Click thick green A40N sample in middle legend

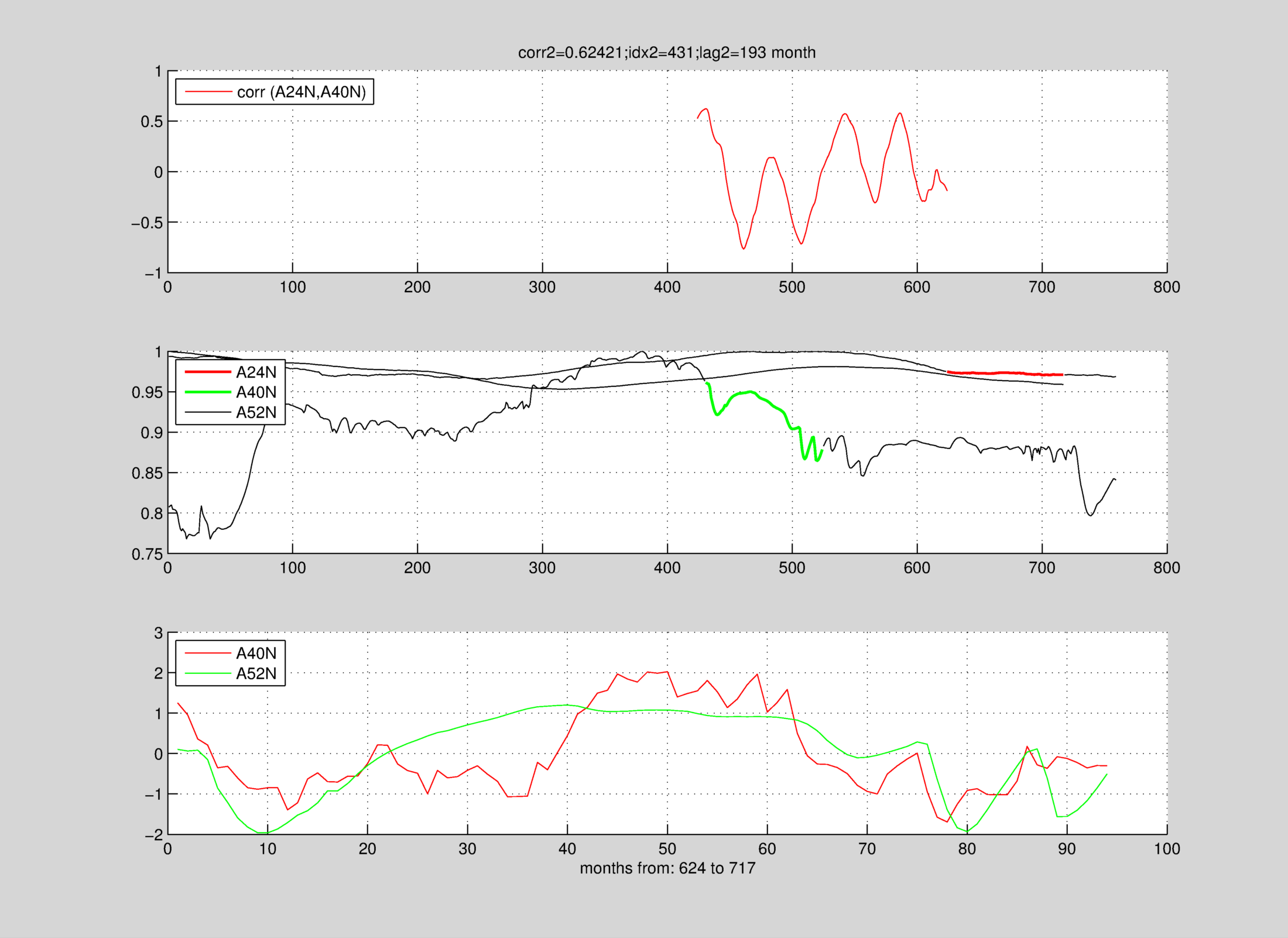pyautogui.click(x=208, y=392)
